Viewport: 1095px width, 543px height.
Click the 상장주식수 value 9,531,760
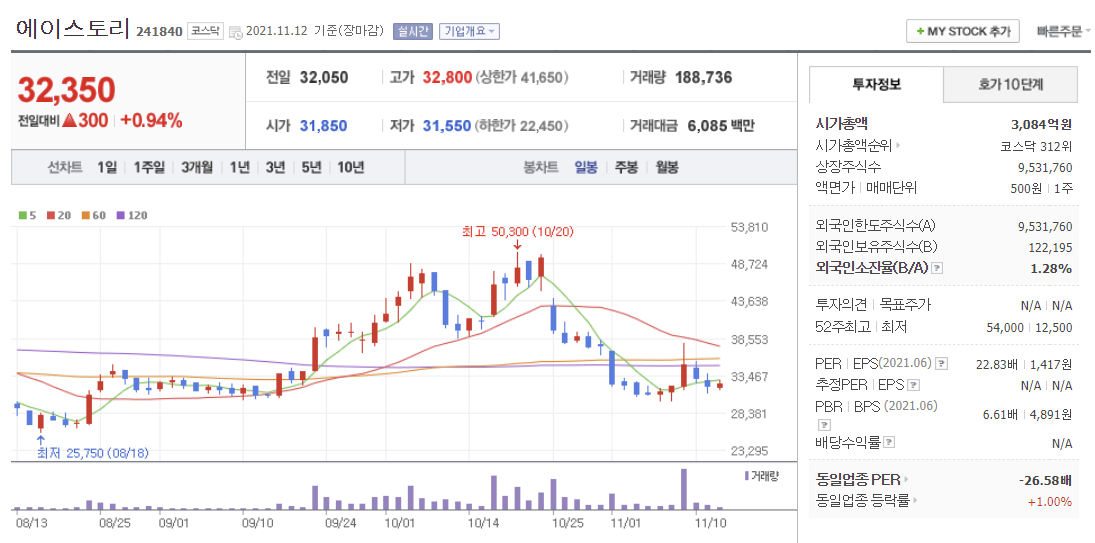pyautogui.click(x=1045, y=167)
